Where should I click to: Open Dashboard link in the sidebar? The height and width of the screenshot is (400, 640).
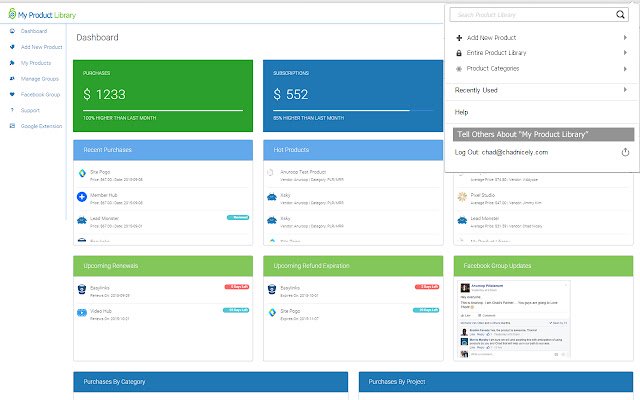click(x=34, y=31)
